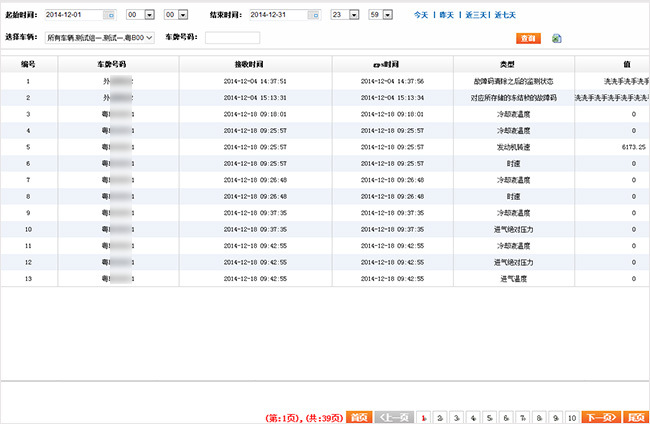Viewport: 650px width, 424px height.
Task: Open the end date calendar picker icon
Action: [x=314, y=15]
